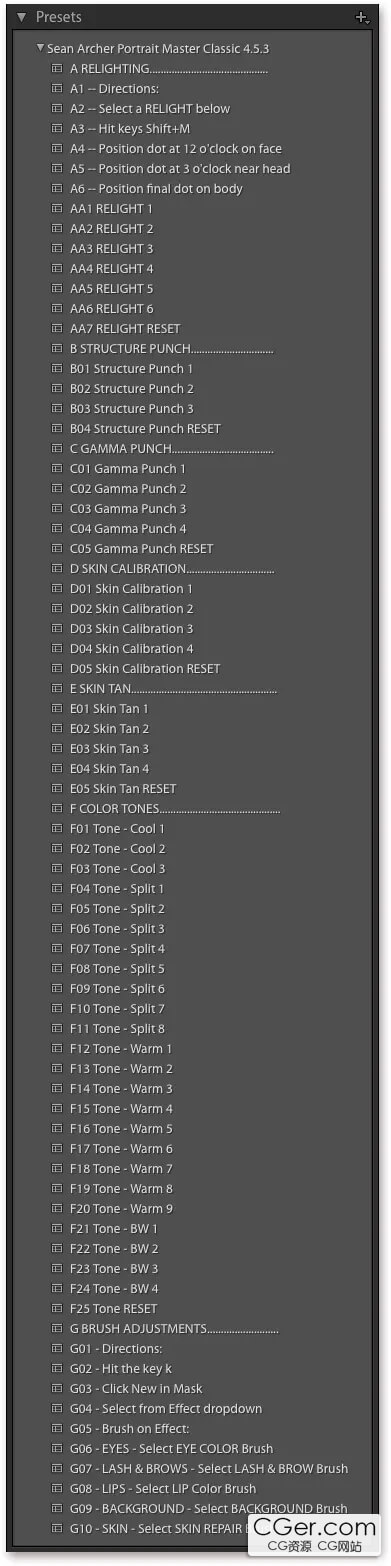This screenshot has width=391, height=1566.
Task: Choose F07 Tone - Split 4 preset
Action: (117, 948)
